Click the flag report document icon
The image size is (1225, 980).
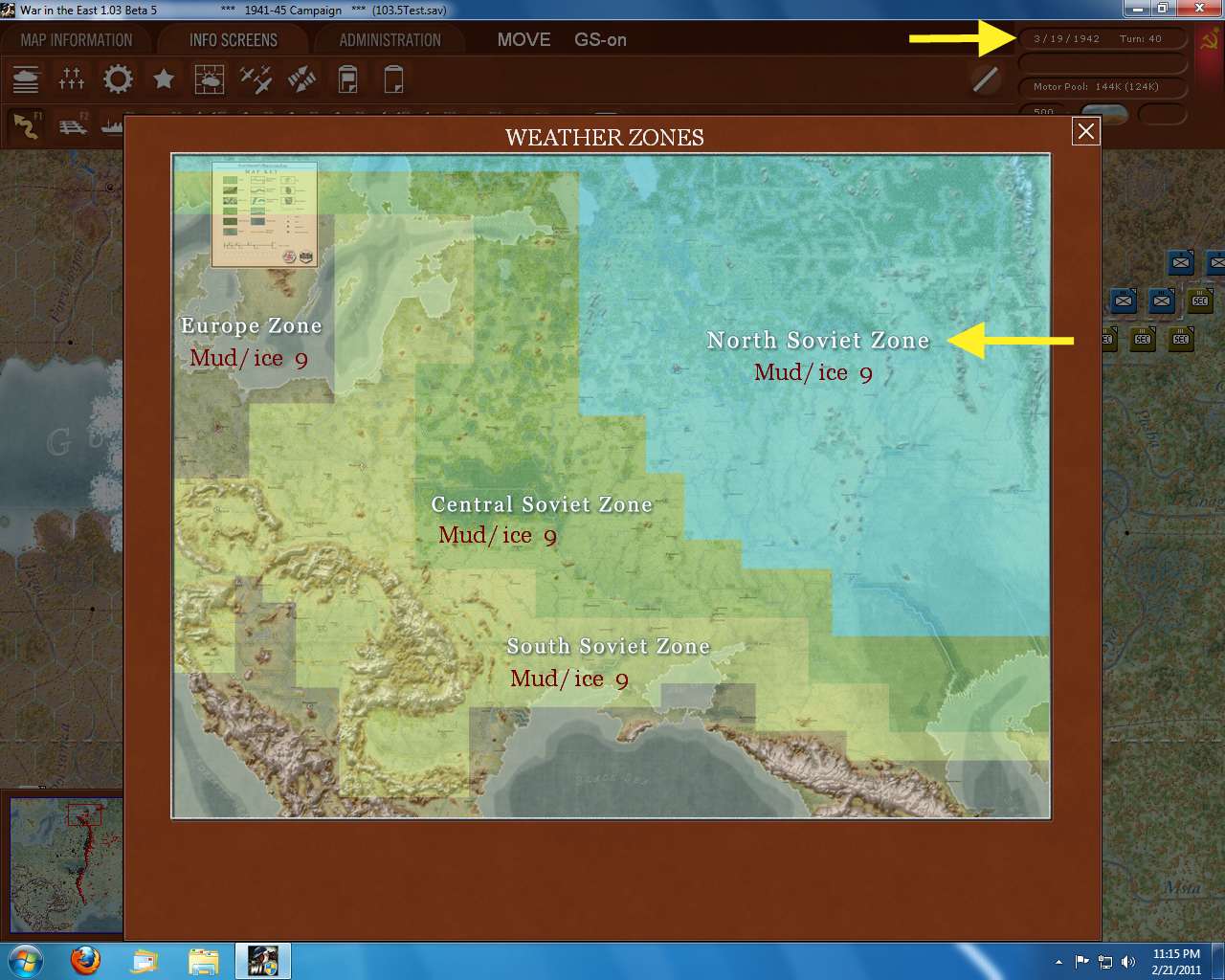pos(347,79)
